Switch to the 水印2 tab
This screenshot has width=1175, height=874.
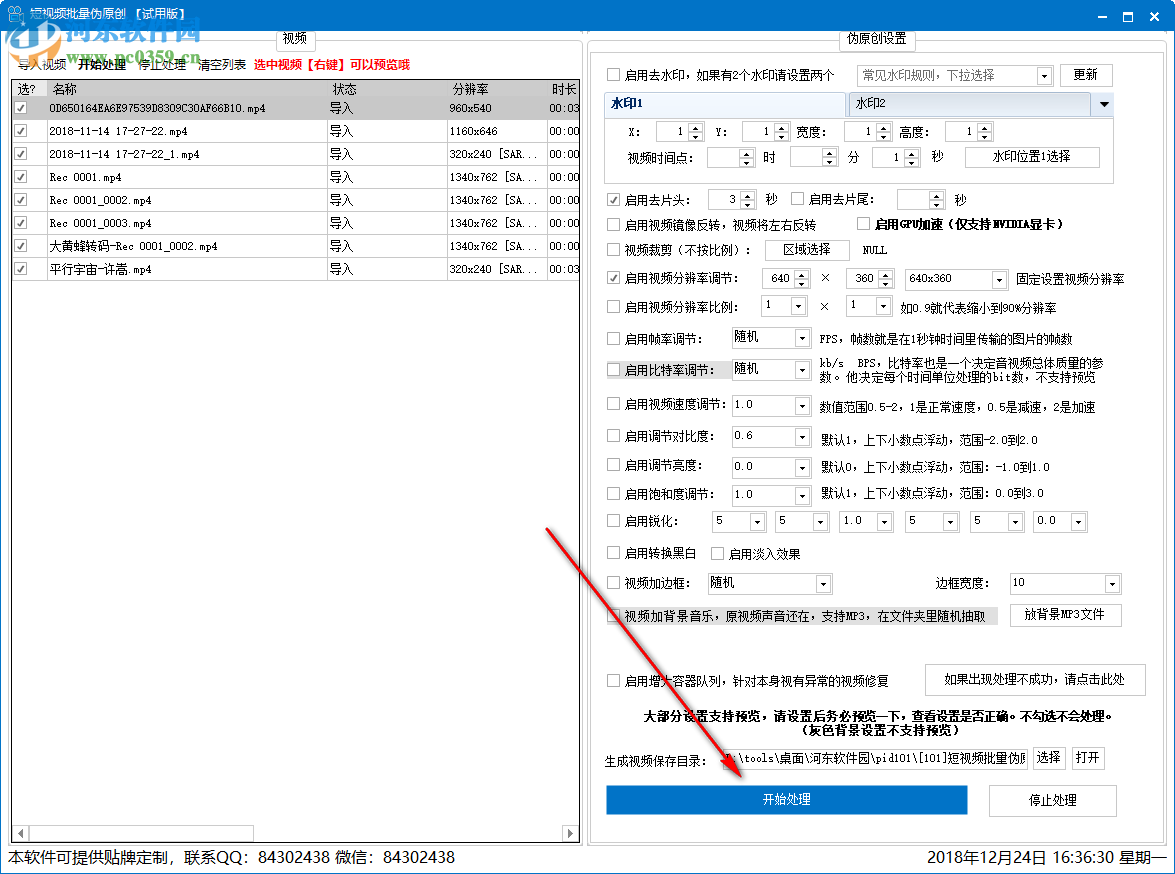click(x=969, y=104)
